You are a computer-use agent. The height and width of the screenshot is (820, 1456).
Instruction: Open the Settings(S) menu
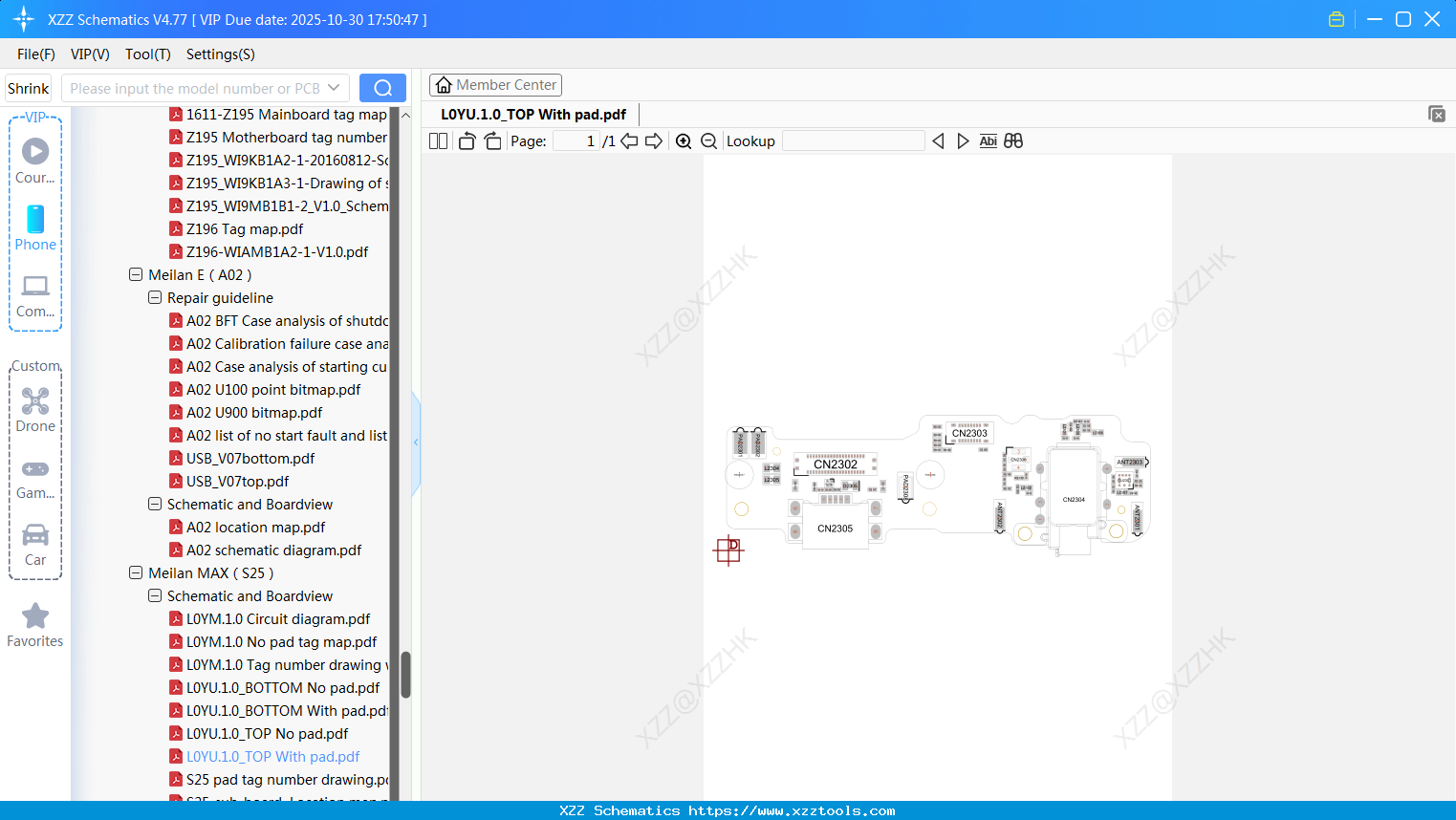pyautogui.click(x=221, y=54)
